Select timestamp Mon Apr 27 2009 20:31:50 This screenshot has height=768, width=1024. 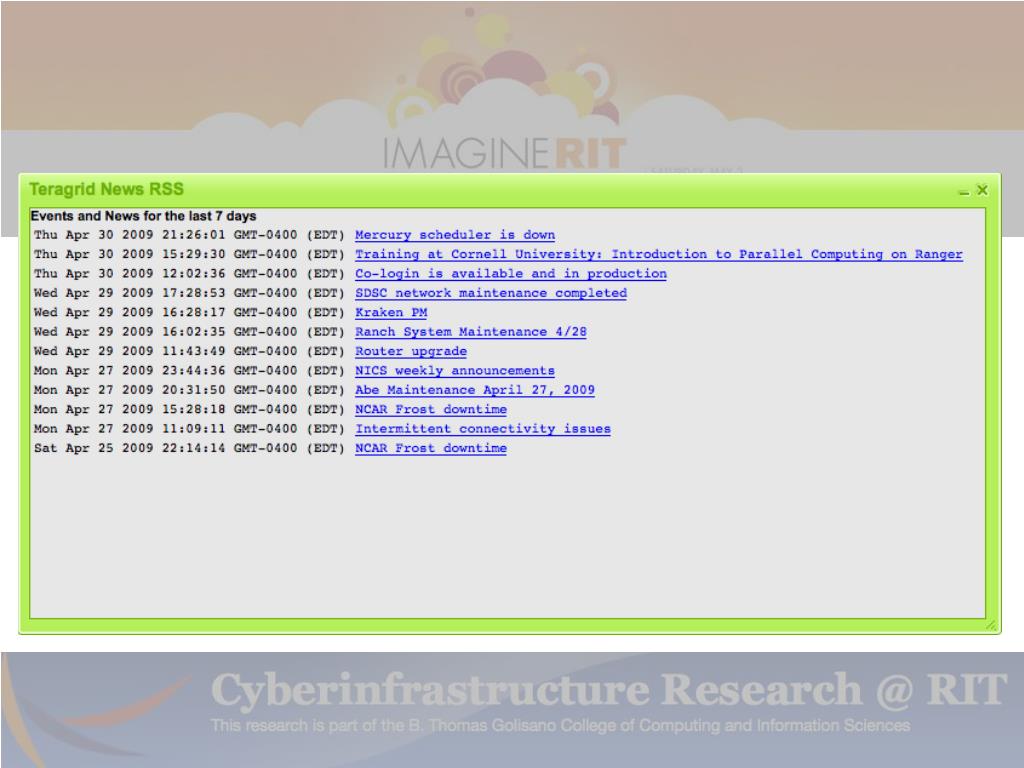(189, 391)
